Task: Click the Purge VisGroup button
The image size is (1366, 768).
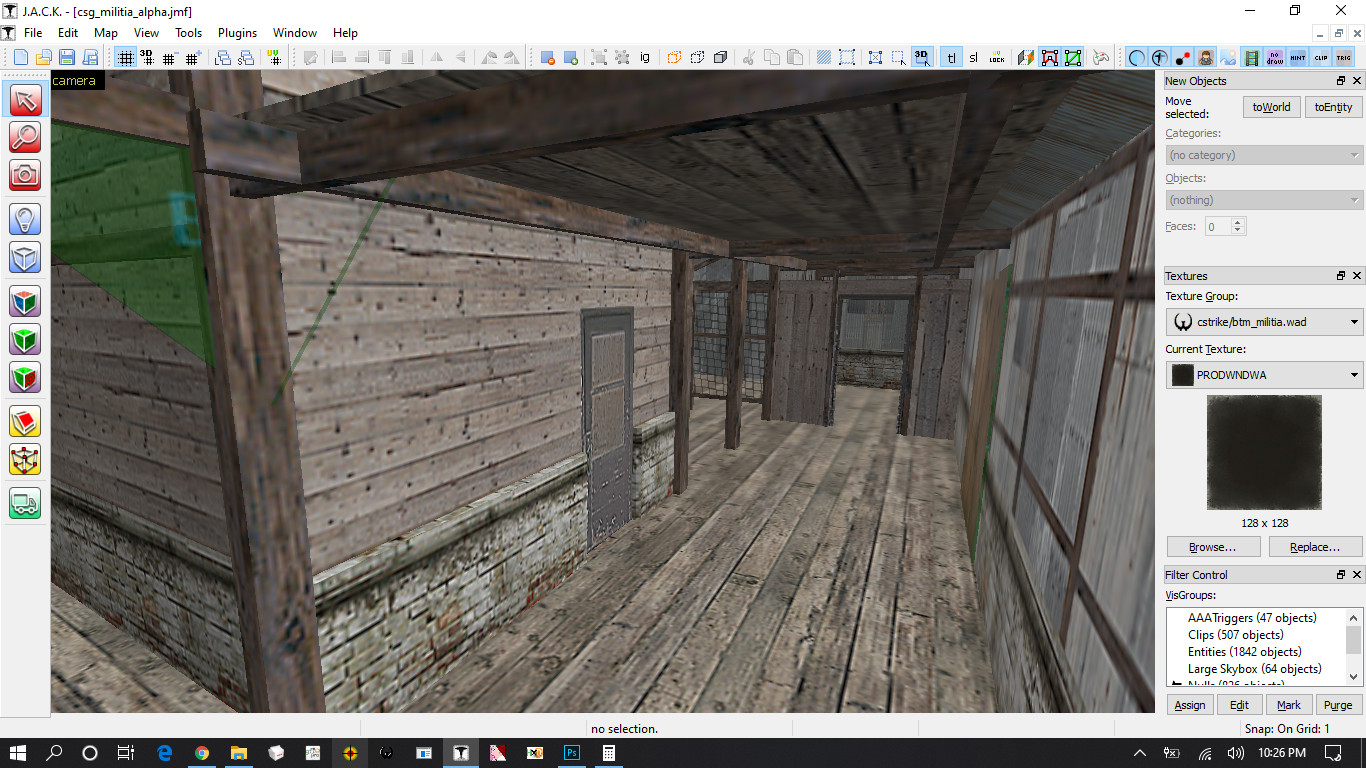Action: pyautogui.click(x=1338, y=705)
